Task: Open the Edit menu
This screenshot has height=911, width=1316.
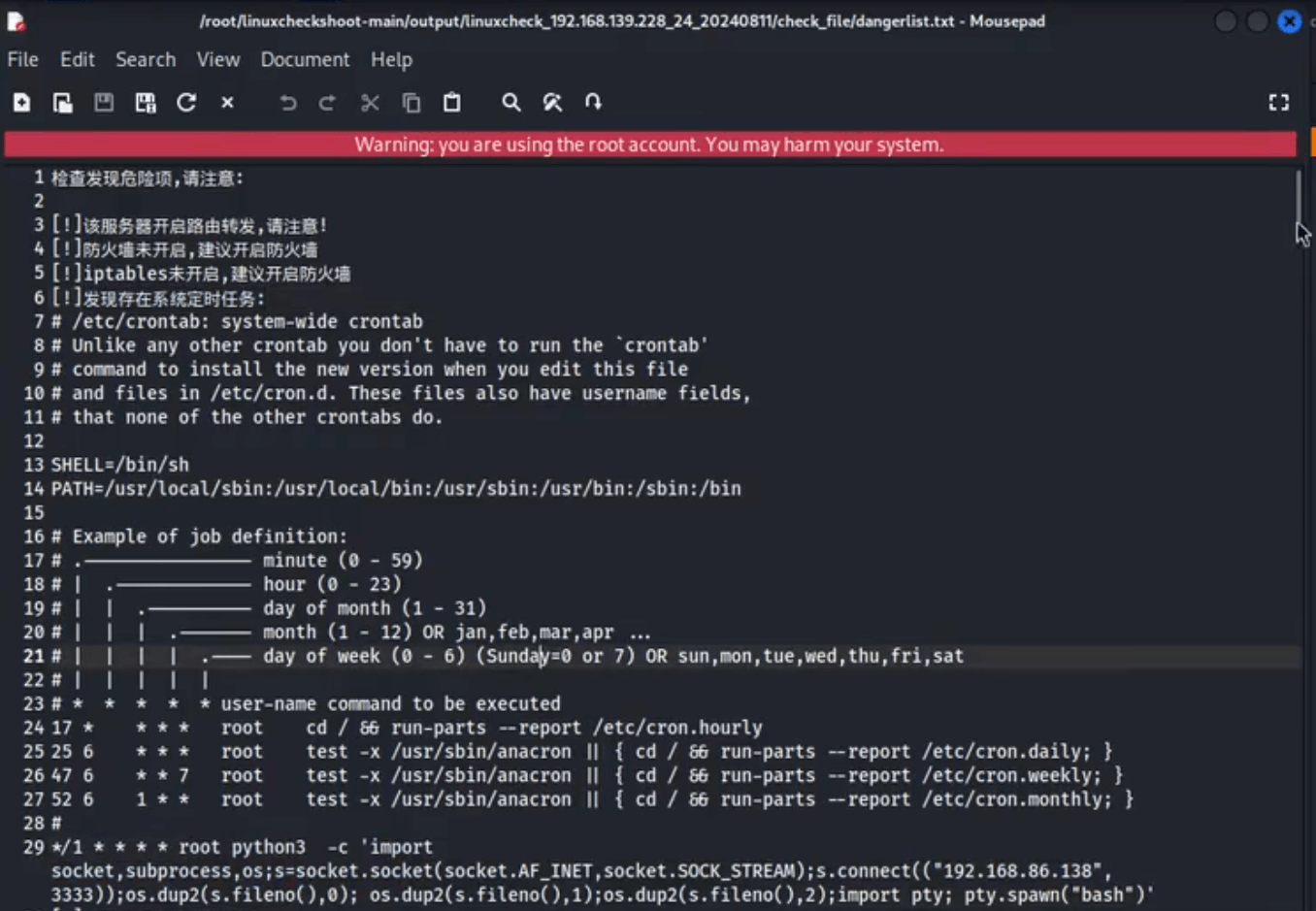Action: [x=78, y=59]
